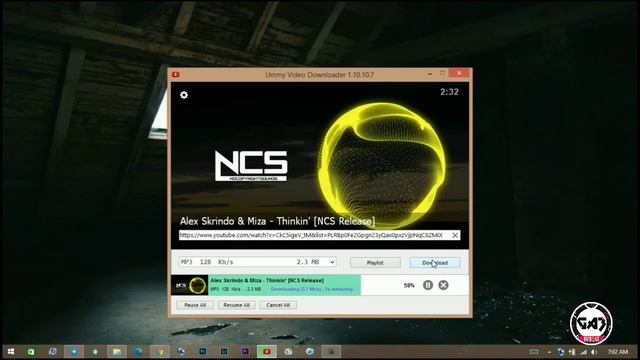Viewport: 640px width, 360px height.
Task: Pause the Thinkin' download with the pause icon
Action: coord(428,285)
